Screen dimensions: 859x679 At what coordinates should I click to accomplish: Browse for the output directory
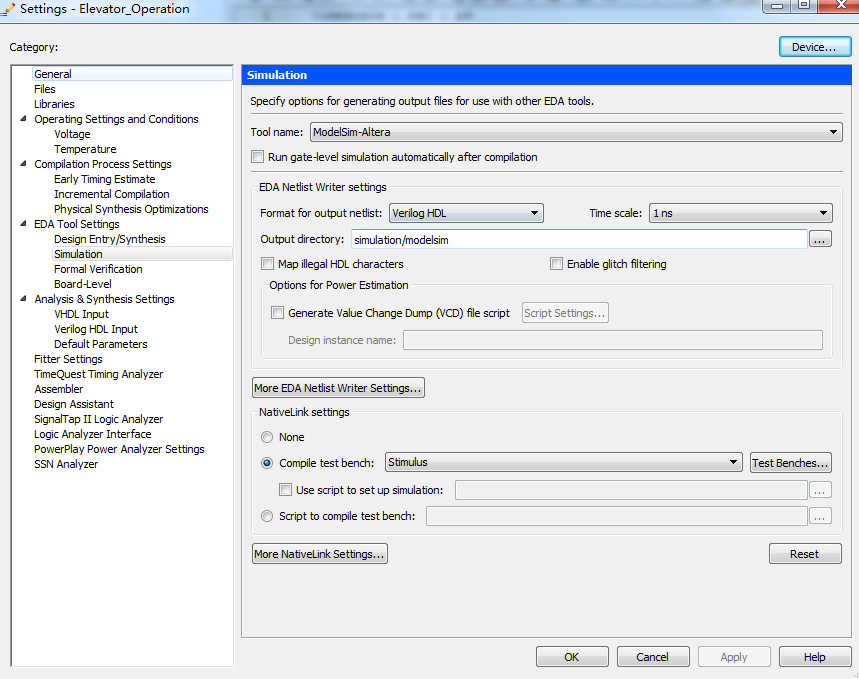tap(820, 239)
